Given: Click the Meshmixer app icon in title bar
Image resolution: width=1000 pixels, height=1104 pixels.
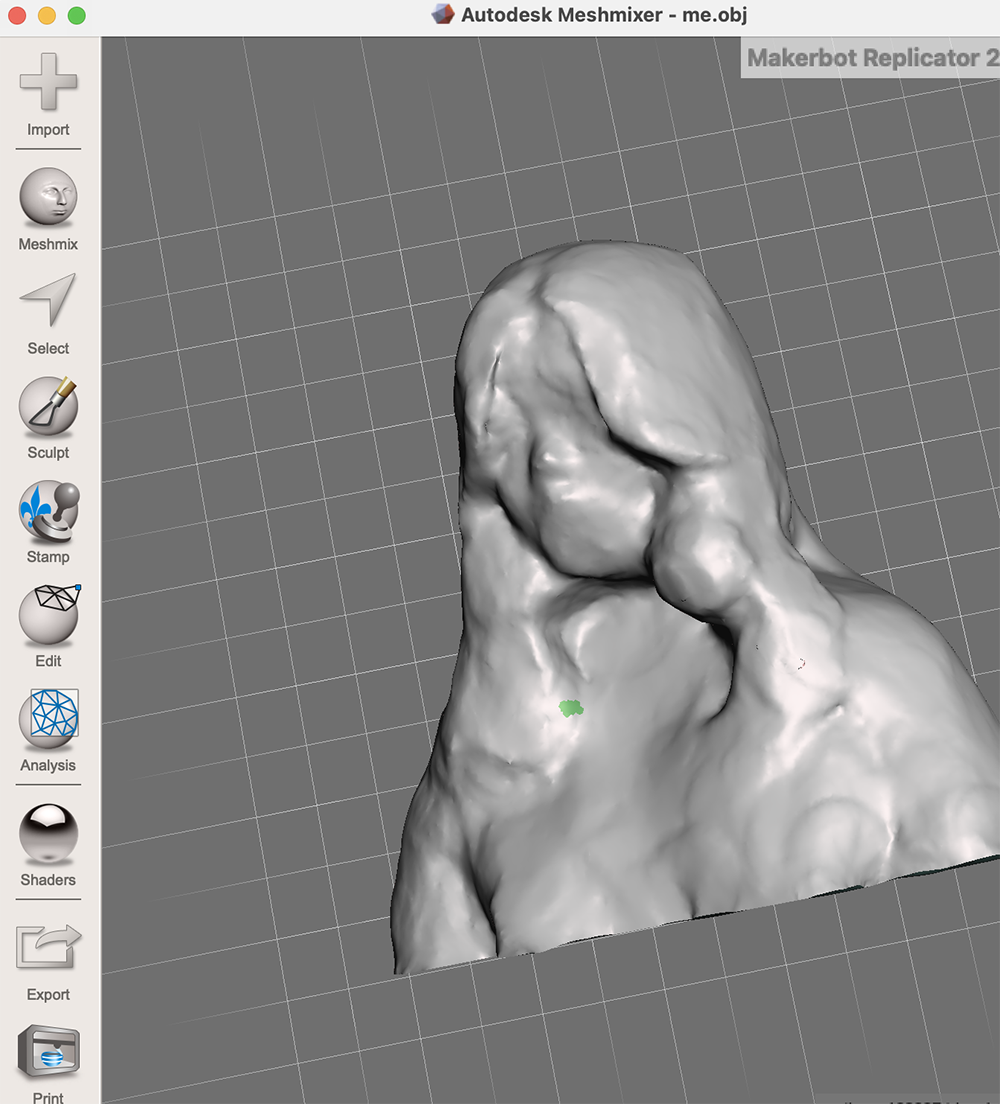Looking at the screenshot, I should click(441, 15).
